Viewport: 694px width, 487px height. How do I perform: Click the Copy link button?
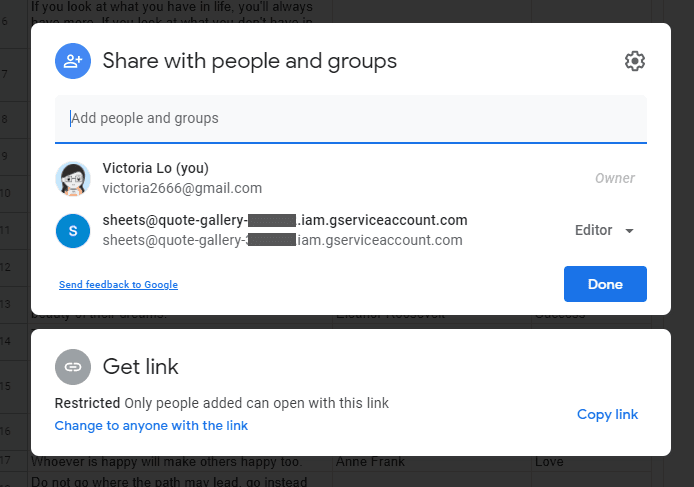click(607, 414)
